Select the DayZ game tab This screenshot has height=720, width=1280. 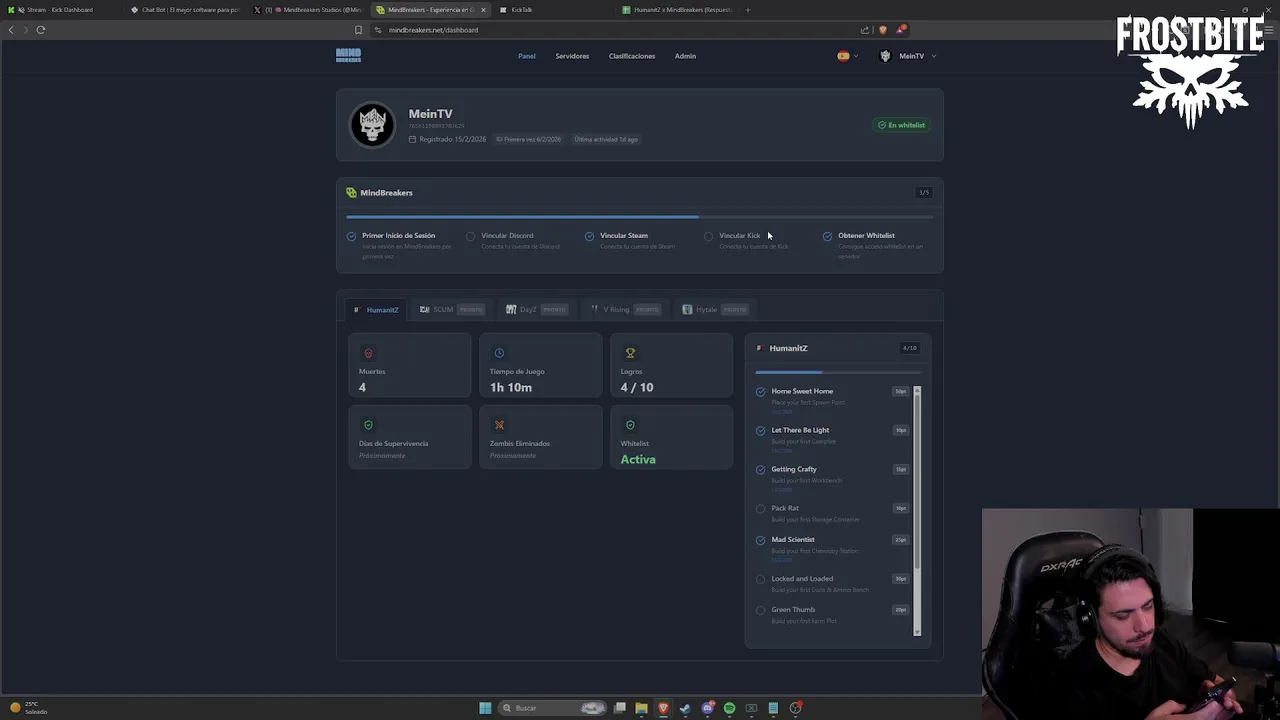(x=537, y=310)
